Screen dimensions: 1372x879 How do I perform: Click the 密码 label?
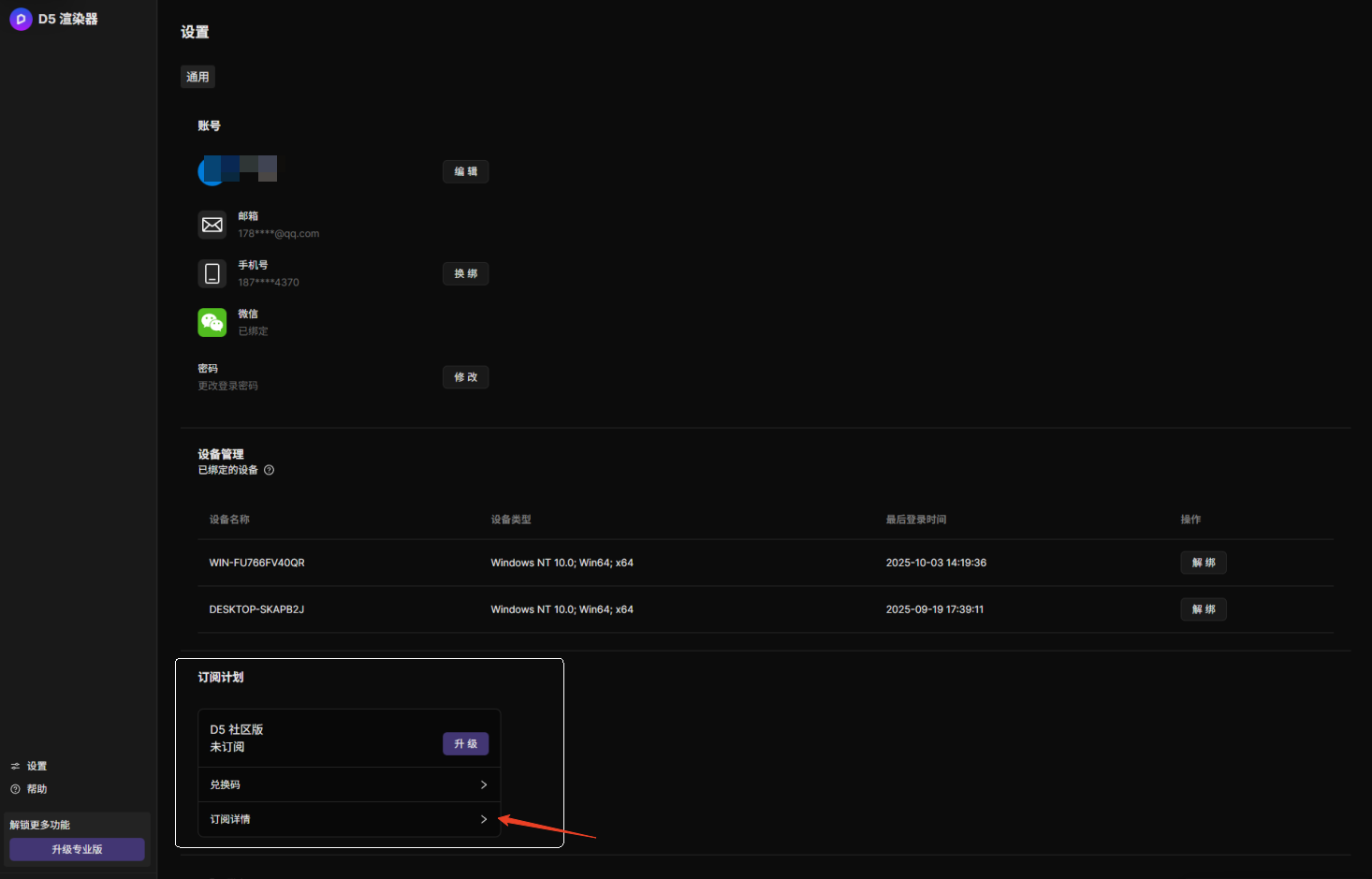[208, 369]
